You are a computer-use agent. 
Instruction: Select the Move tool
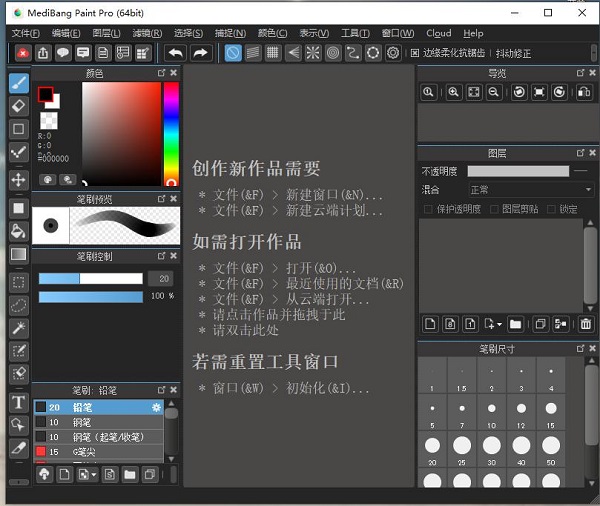(18, 180)
